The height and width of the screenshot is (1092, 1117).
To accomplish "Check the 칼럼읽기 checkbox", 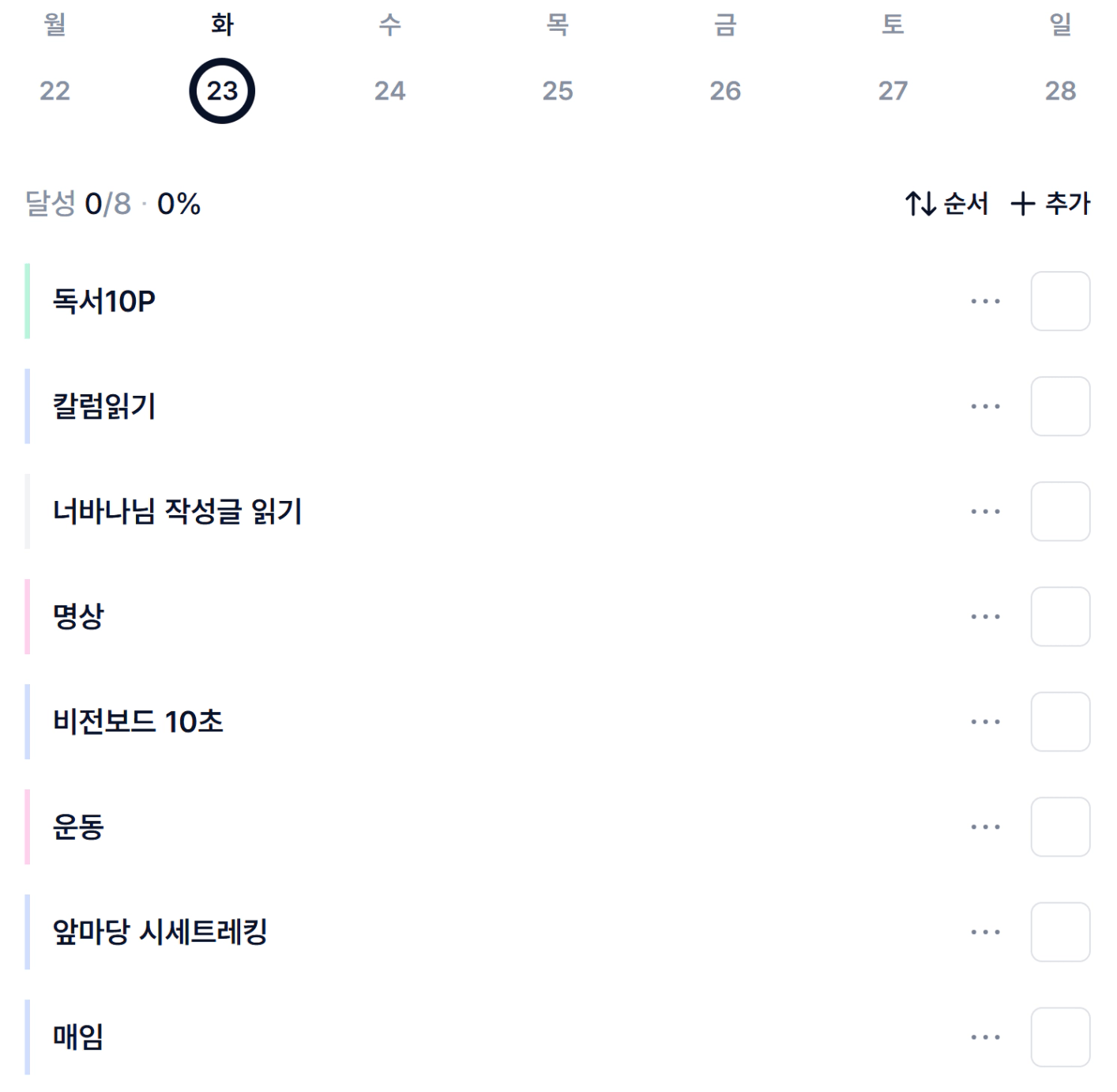I will (x=1060, y=406).
